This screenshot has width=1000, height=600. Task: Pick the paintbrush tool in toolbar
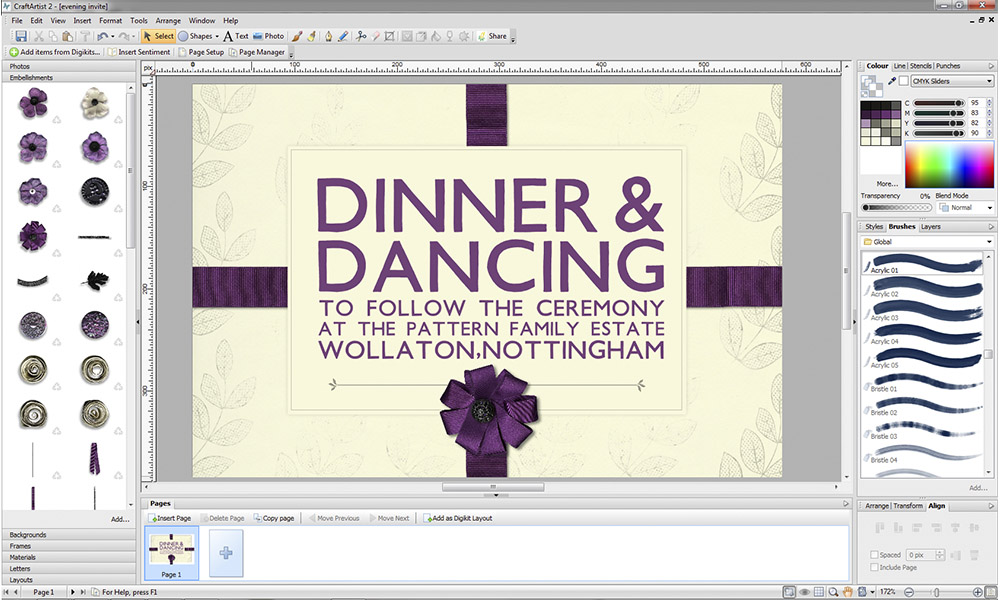[x=297, y=36]
